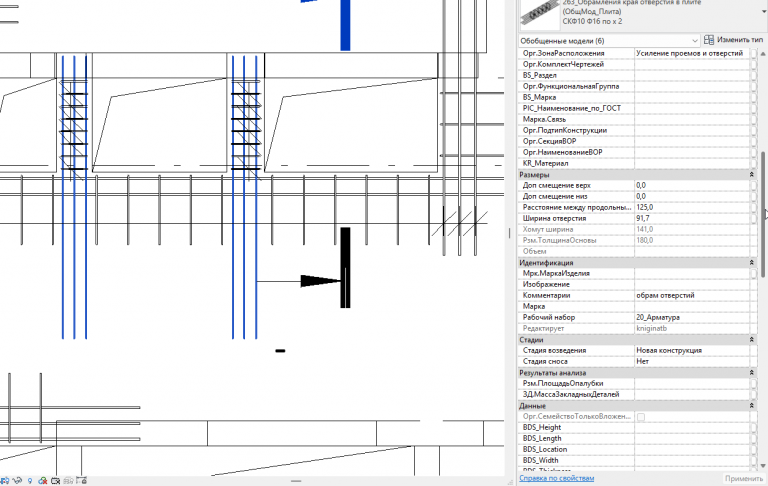Screen dimensions: 768x486
Task: Select the BDS_Length parameter row
Action: point(638,438)
